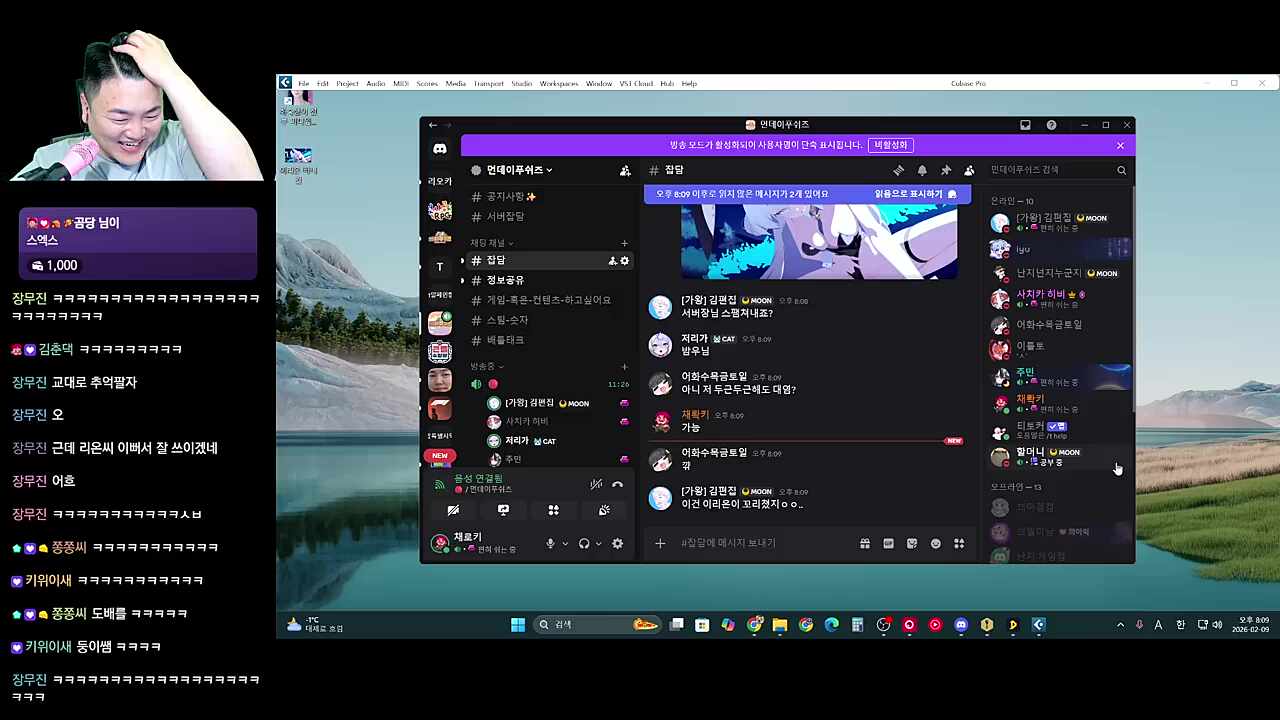Open the GIF picker
The height and width of the screenshot is (720, 1280).
(x=888, y=543)
